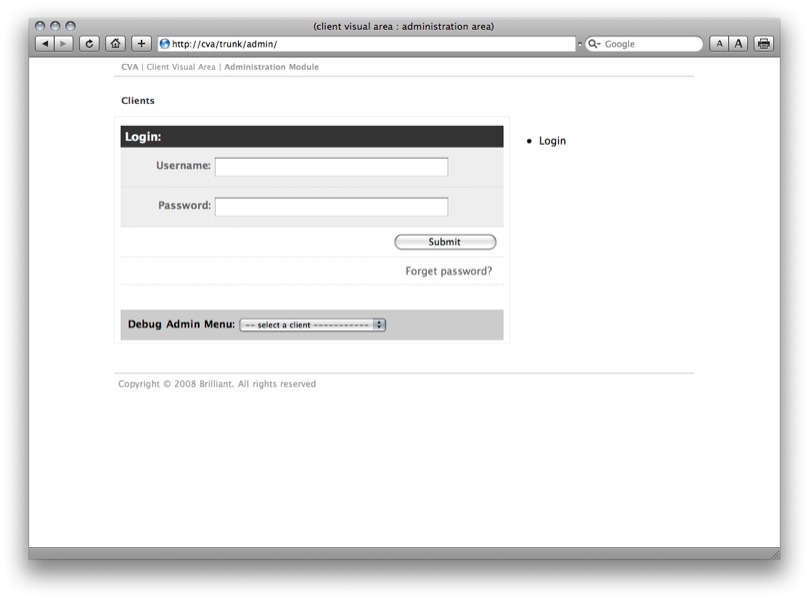Go back using the browser back arrow
This screenshot has height=599, width=809.
point(45,44)
